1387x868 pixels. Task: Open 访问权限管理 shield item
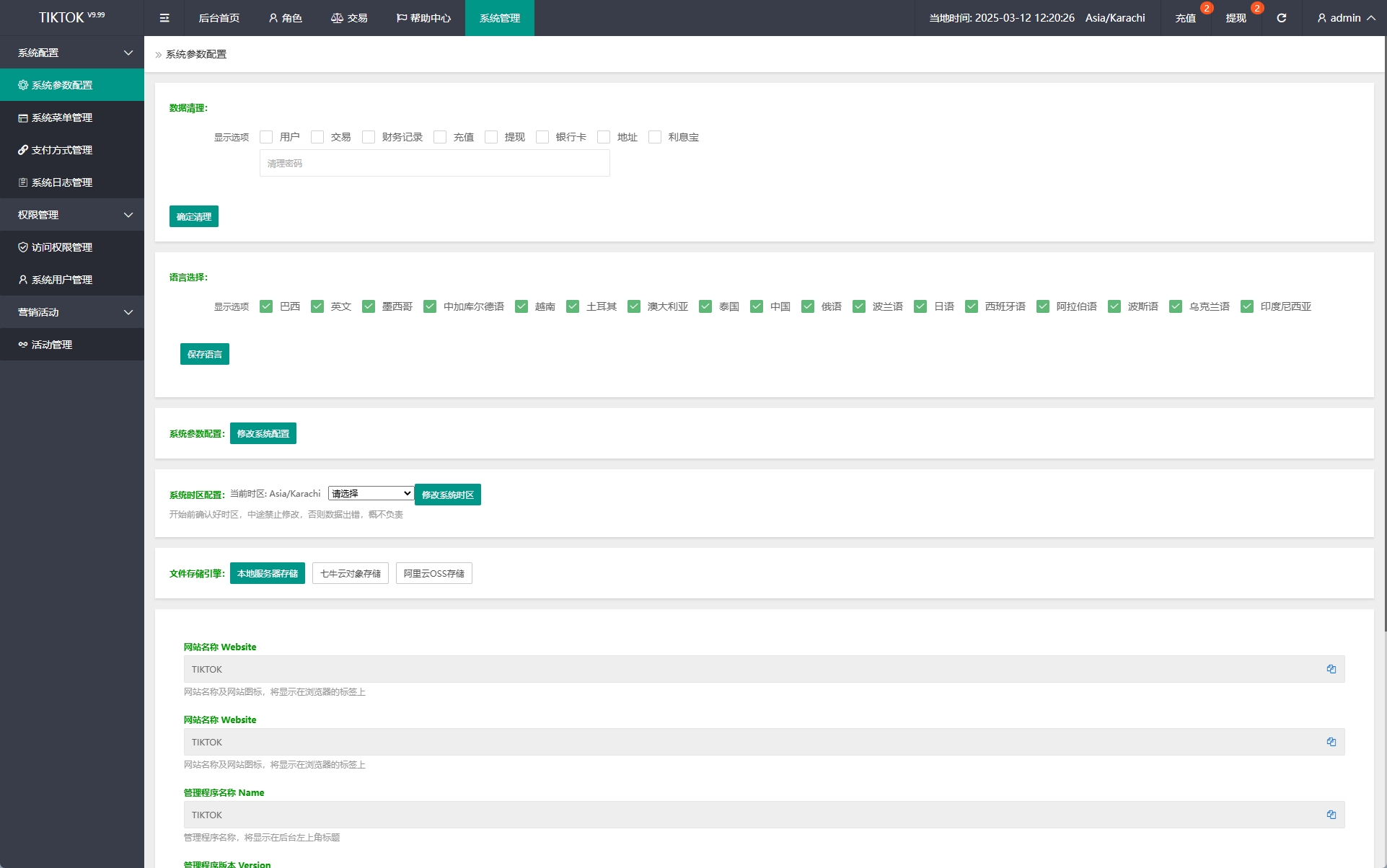(62, 247)
